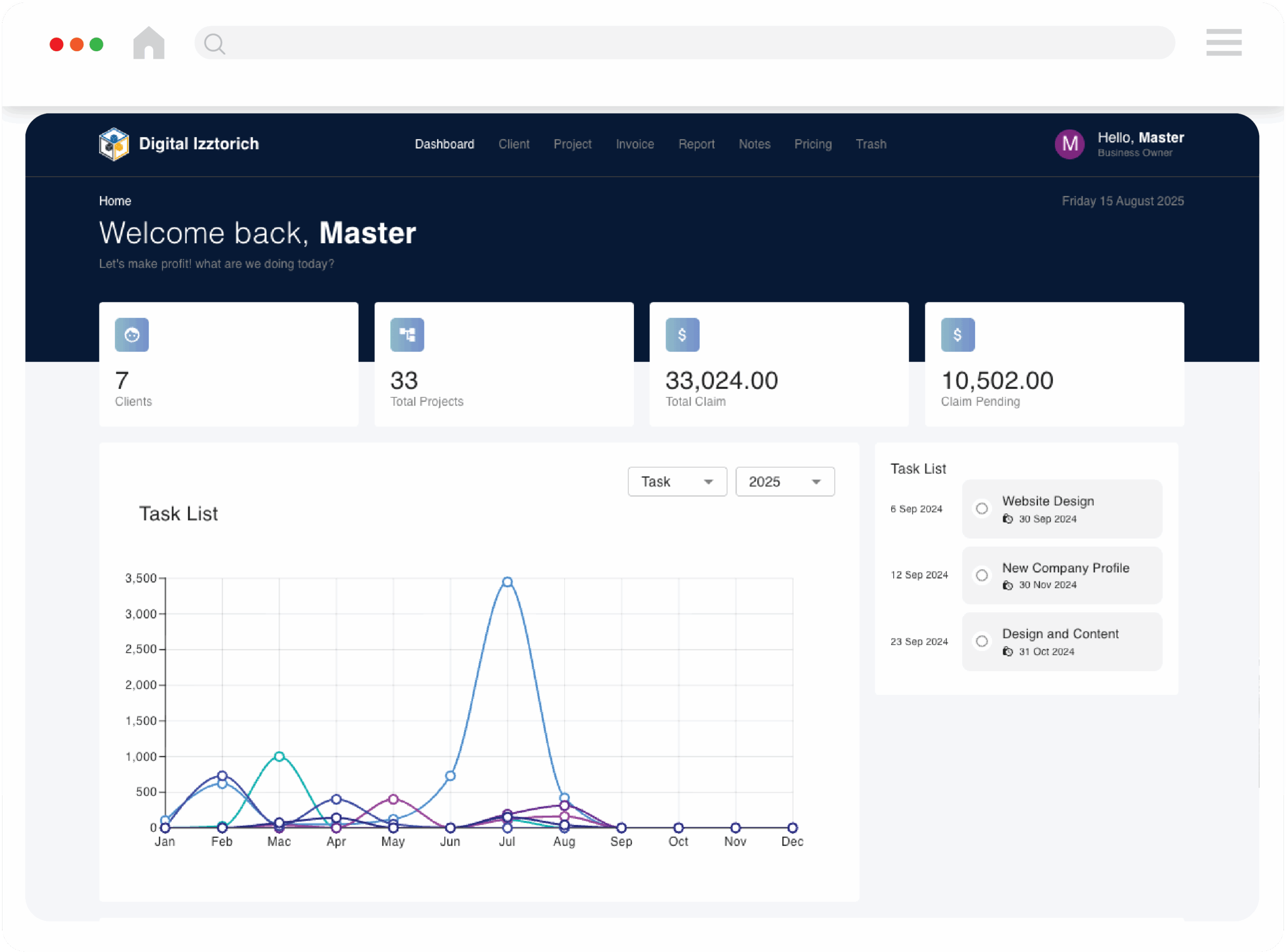Open the Report menu item
This screenshot has height=952, width=1286.
pos(696,144)
